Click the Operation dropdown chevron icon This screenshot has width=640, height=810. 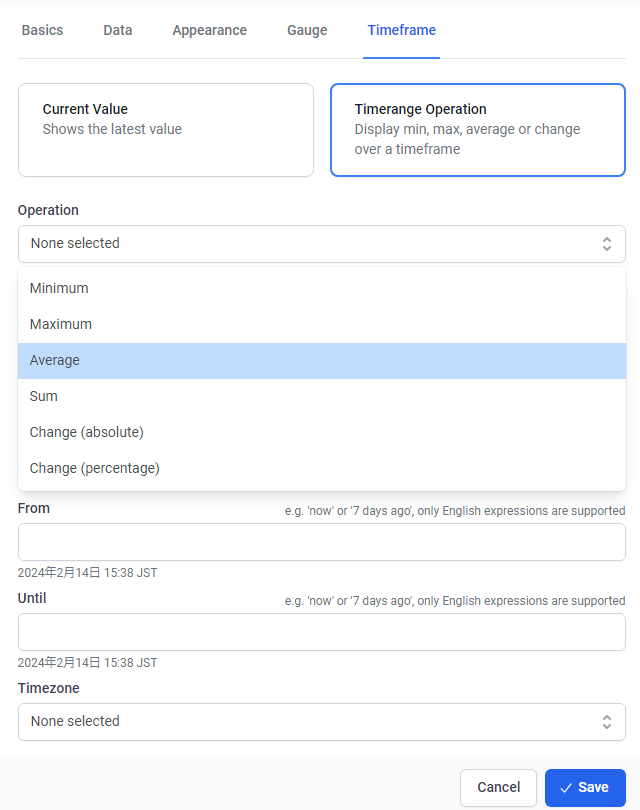(606, 244)
